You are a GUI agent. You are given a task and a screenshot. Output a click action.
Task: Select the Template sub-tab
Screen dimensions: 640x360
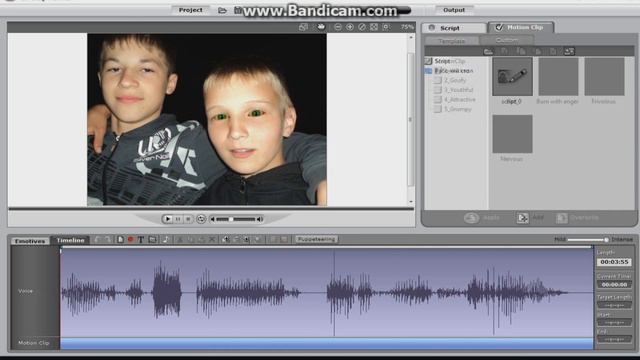451,40
